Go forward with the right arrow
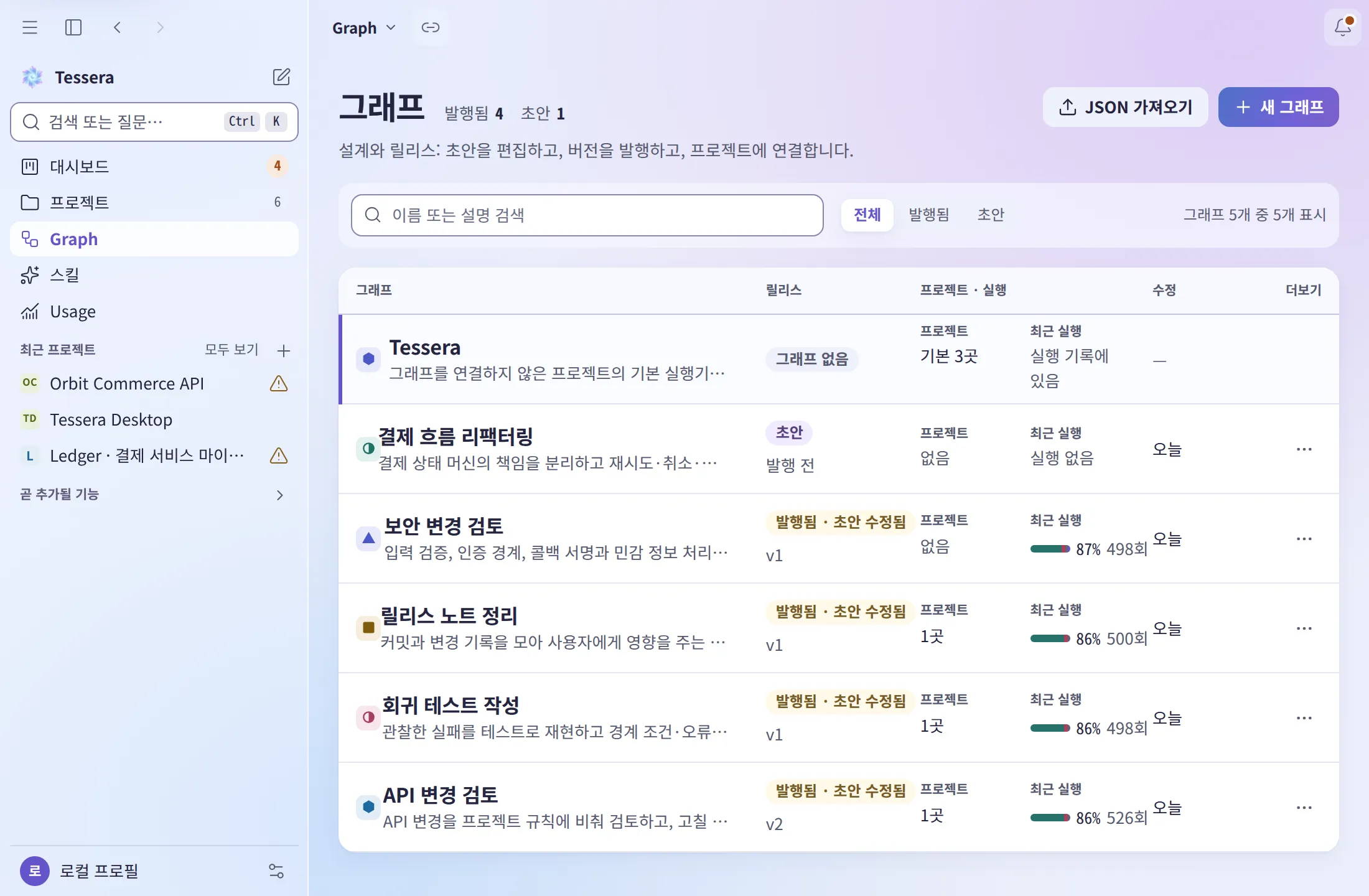The height and width of the screenshot is (896, 1369). (160, 27)
